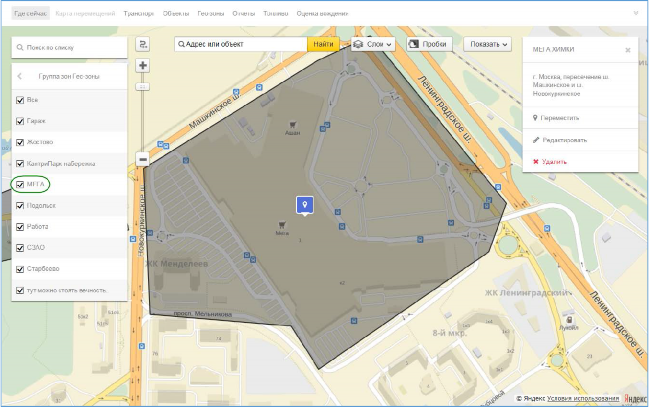Toggle the Пробки traffic button
This screenshot has width=649, height=407.
(429, 44)
